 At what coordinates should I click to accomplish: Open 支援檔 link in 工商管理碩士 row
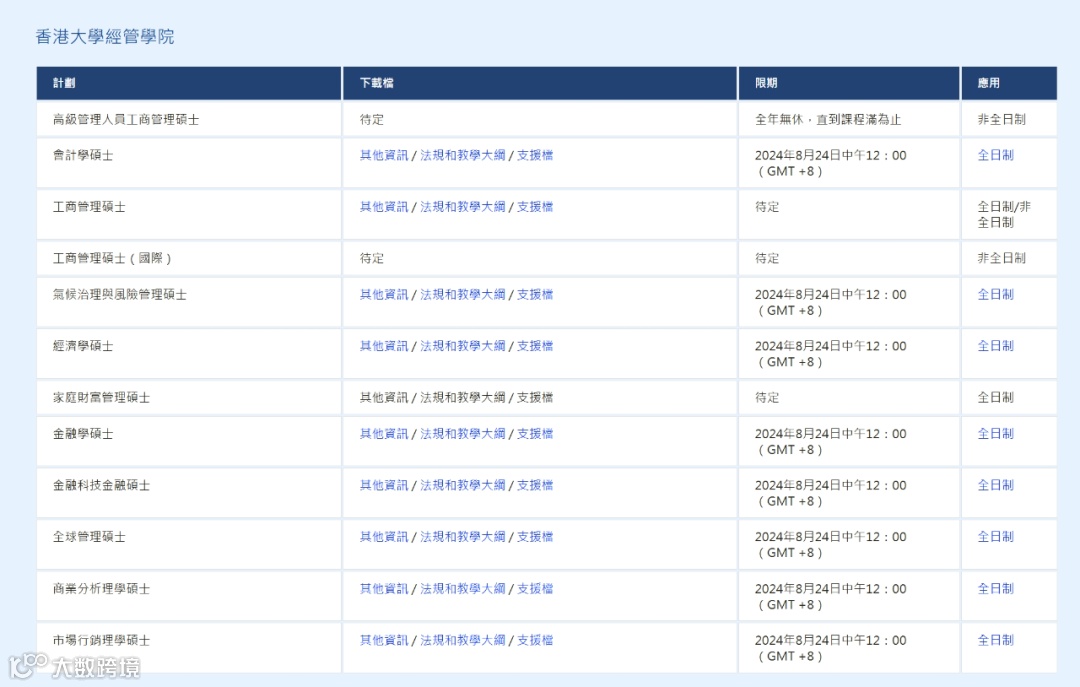[535, 207]
